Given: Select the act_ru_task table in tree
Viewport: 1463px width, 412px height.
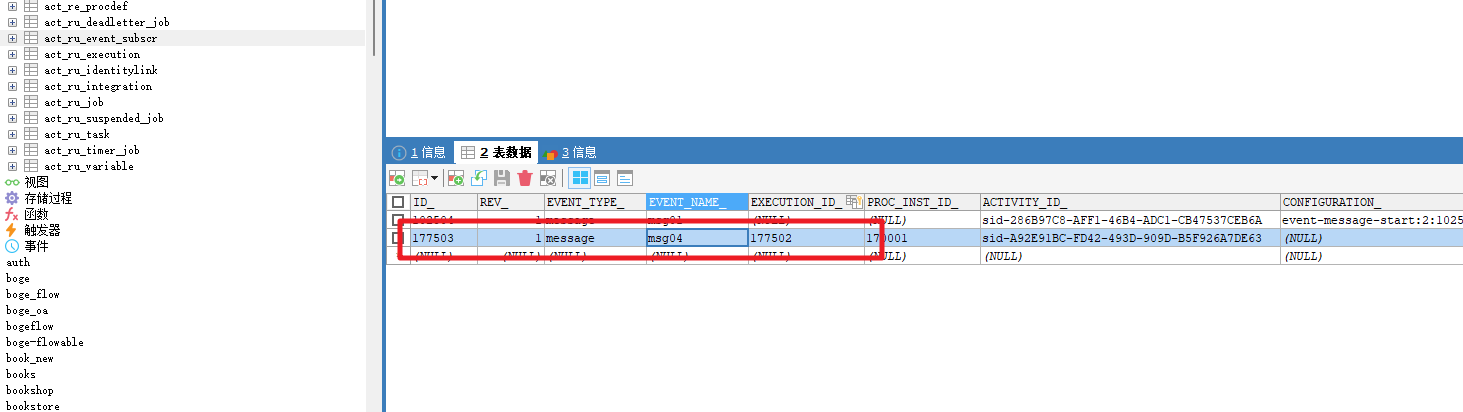Looking at the screenshot, I should click(x=77, y=134).
